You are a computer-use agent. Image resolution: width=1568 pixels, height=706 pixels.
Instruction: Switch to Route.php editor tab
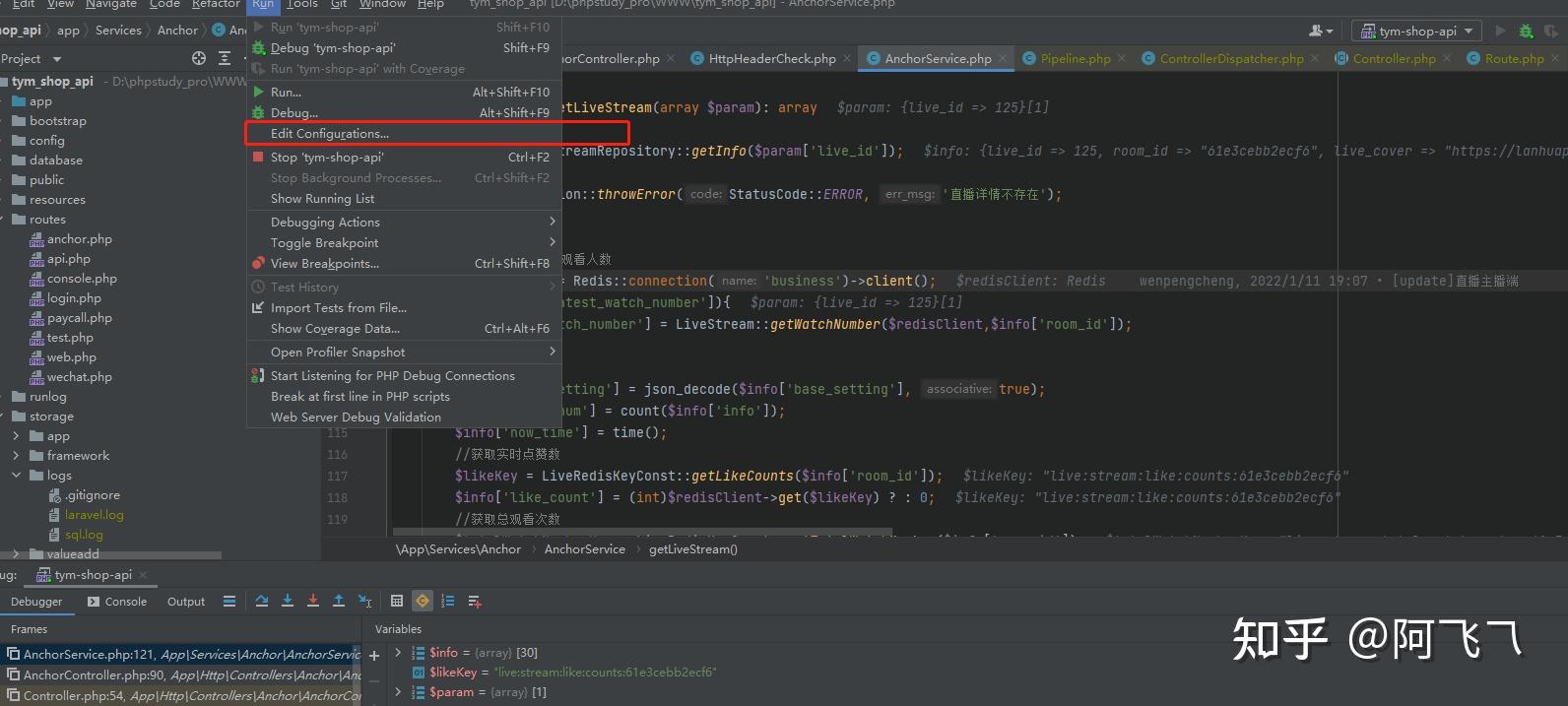[x=1514, y=58]
